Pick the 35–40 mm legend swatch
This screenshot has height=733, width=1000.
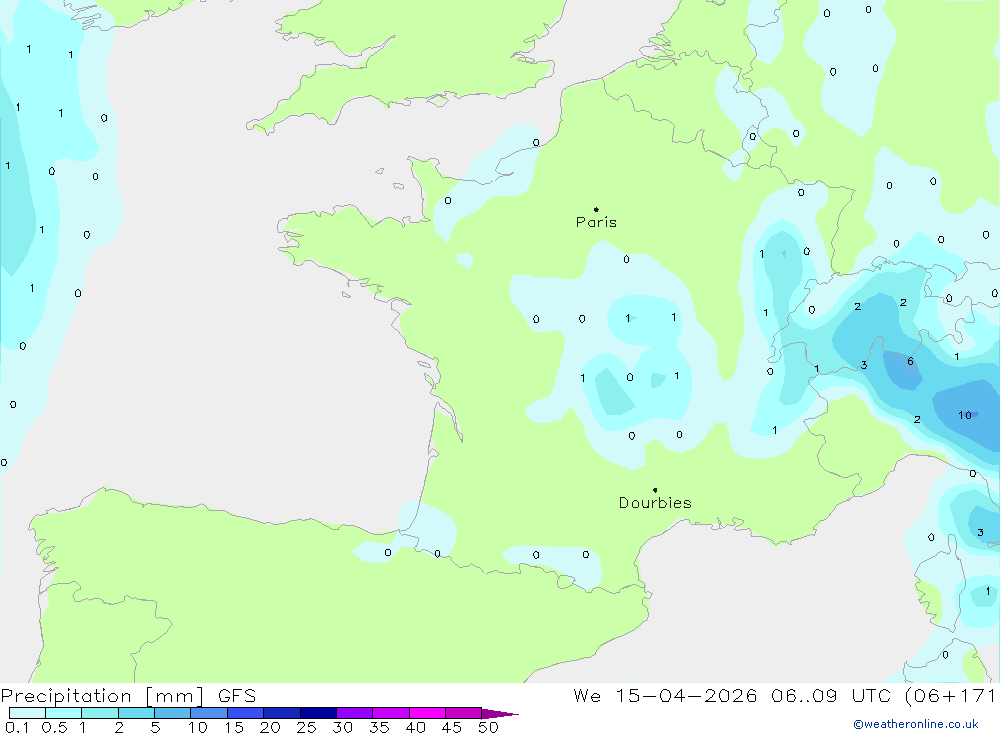click(x=391, y=713)
